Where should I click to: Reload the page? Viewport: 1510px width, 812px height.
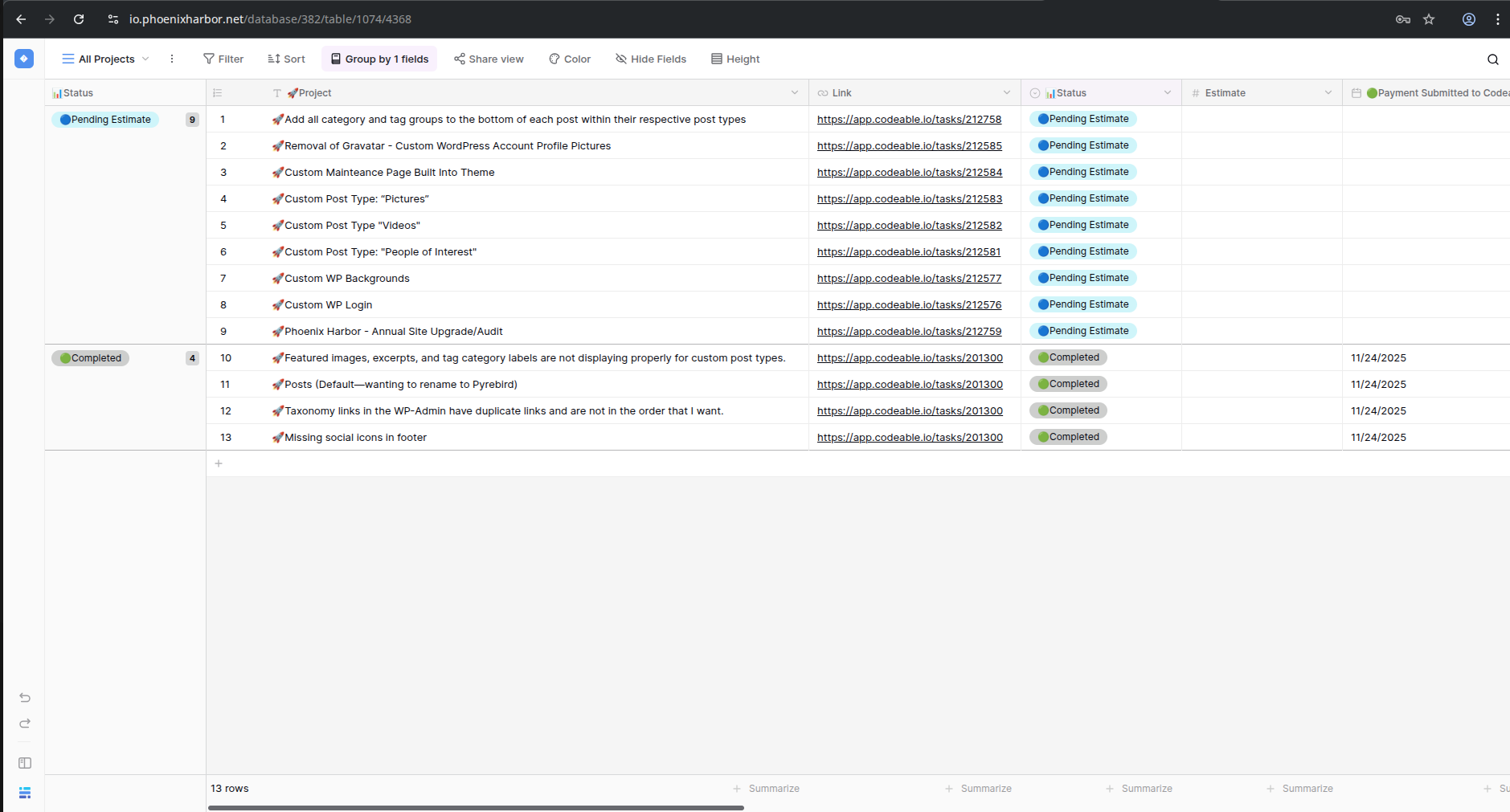click(79, 19)
